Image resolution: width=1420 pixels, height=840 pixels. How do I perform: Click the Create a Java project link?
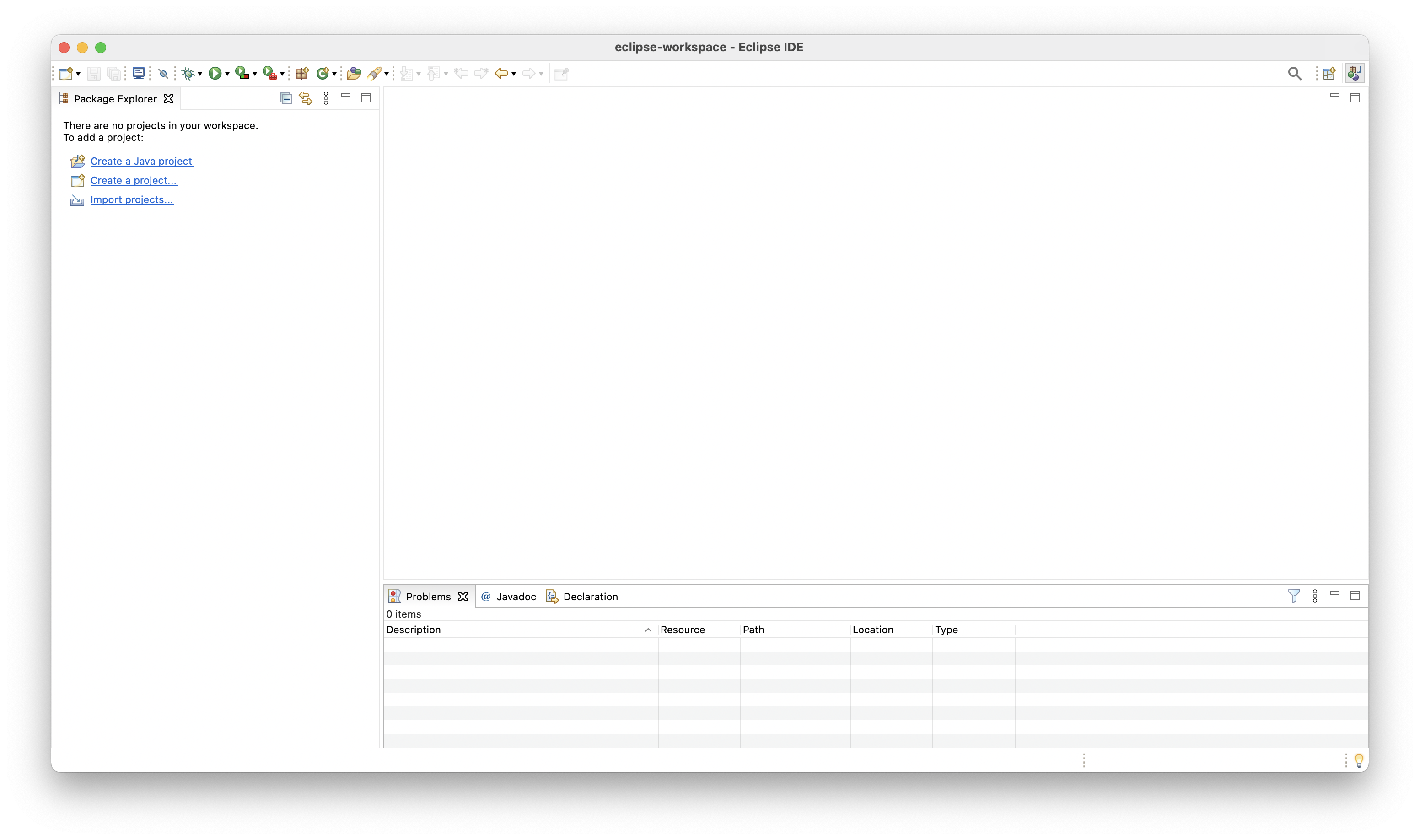[141, 162]
